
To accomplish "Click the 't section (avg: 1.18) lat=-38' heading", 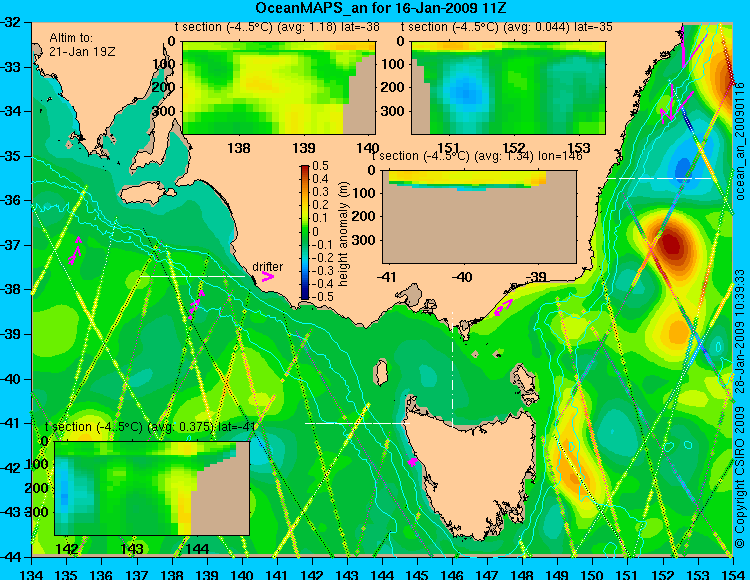I will (277, 27).
